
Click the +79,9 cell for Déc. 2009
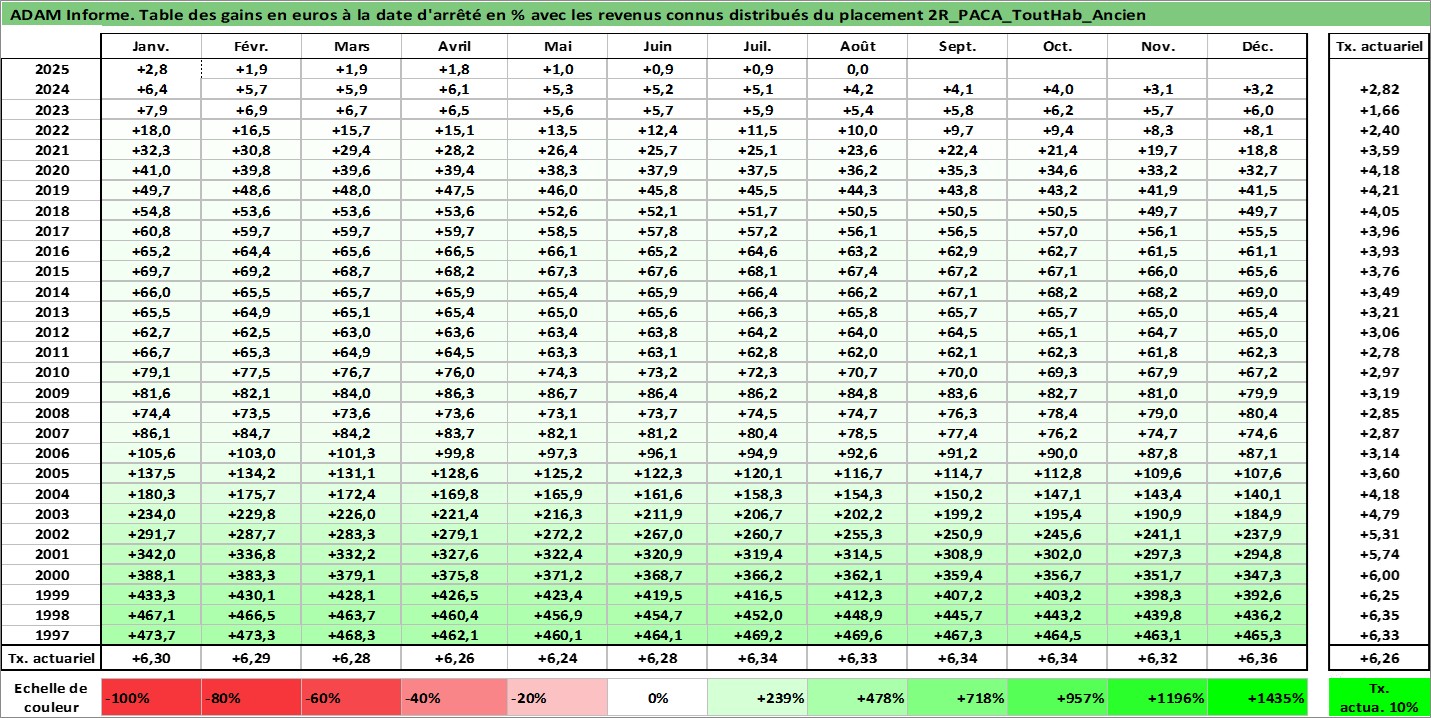(1257, 393)
